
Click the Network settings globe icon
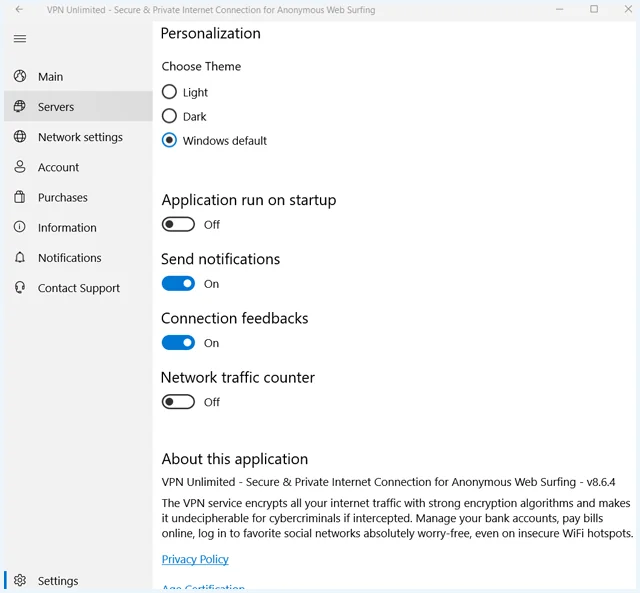click(x=20, y=137)
